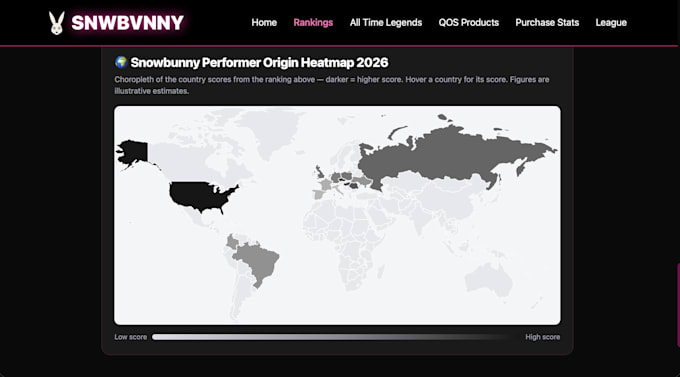This screenshot has width=680, height=377.
Task: Select Australia on the map
Action: 489,280
